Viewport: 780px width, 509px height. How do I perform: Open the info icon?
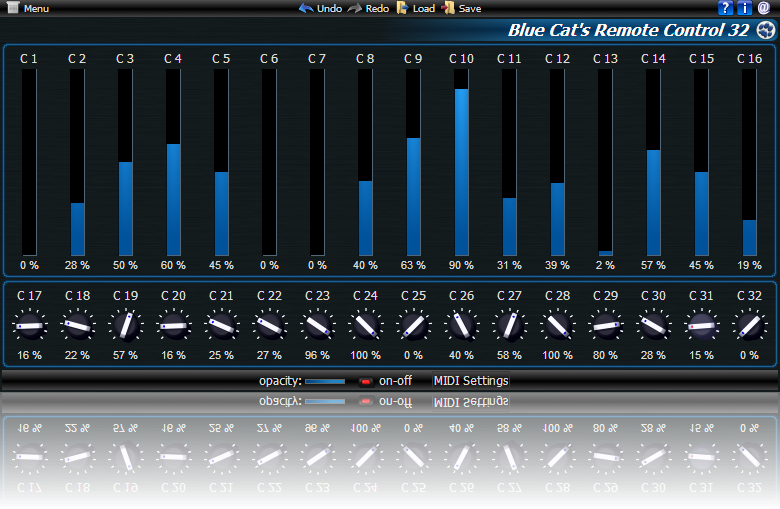point(744,8)
